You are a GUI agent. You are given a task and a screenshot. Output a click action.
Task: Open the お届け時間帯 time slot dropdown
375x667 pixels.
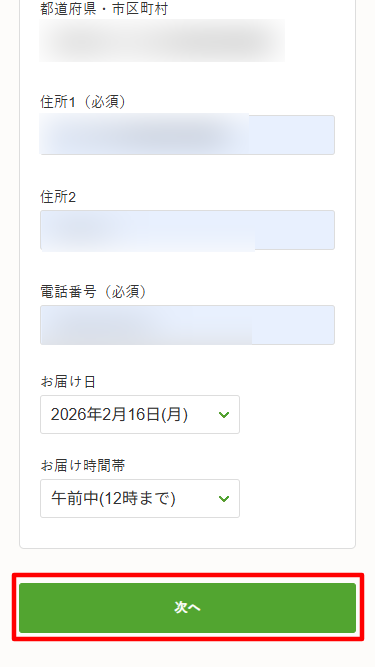(140, 499)
